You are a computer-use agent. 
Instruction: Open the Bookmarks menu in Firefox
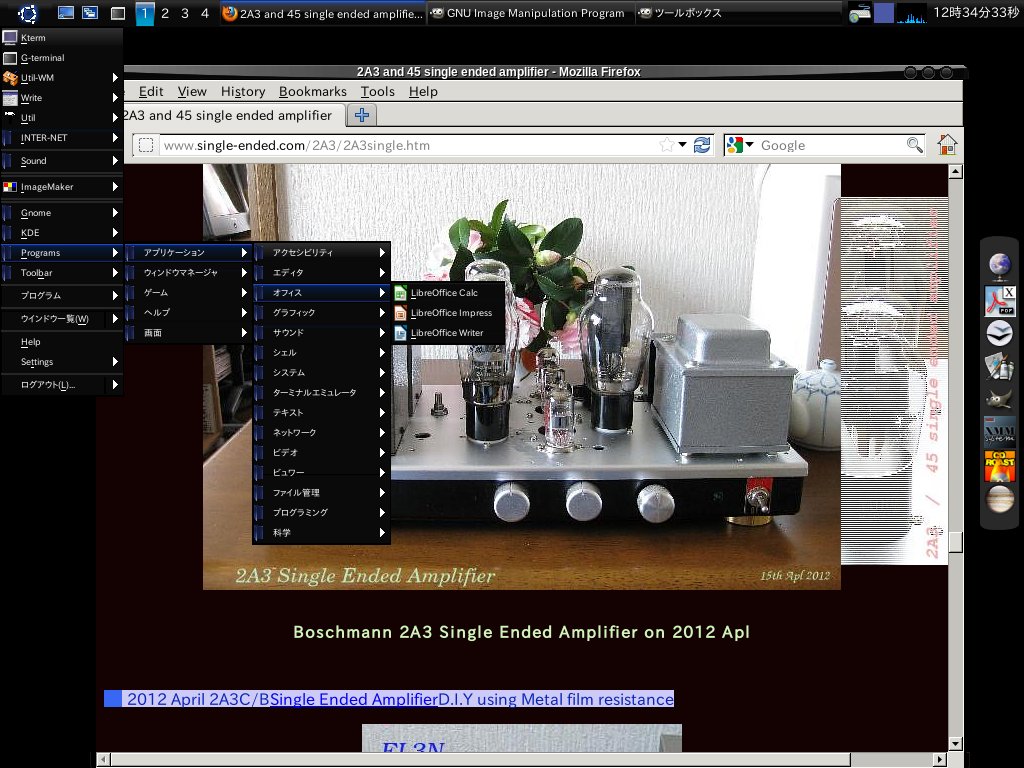[312, 91]
